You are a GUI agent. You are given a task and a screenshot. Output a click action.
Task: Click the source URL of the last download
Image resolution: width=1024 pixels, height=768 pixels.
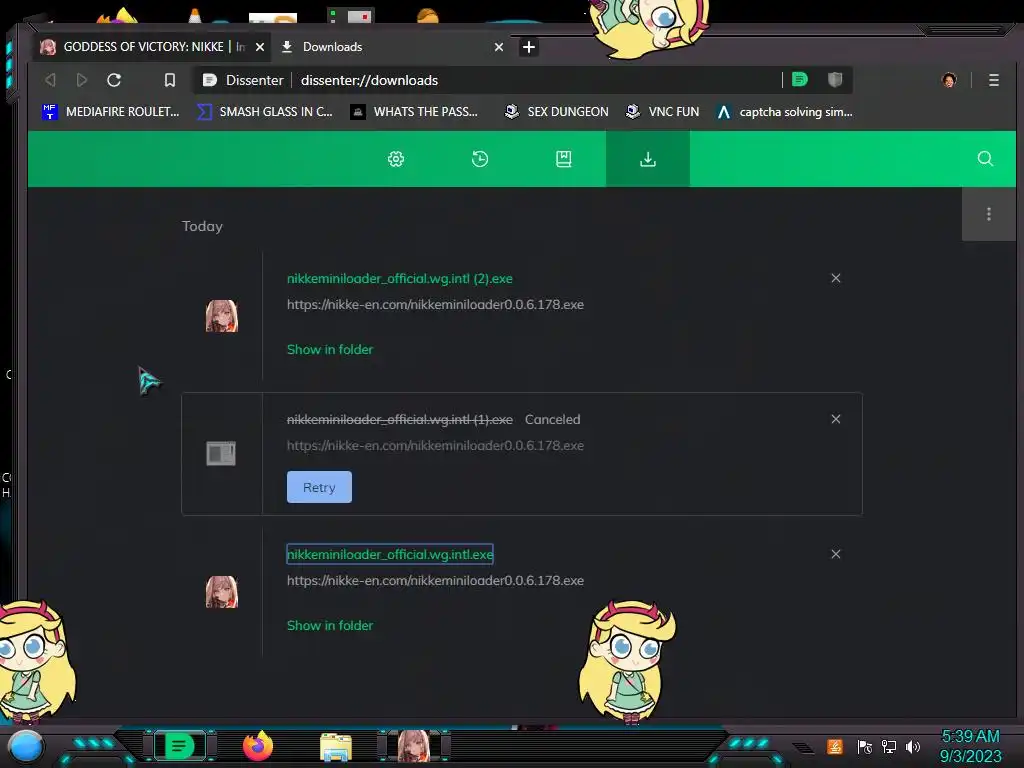click(436, 581)
